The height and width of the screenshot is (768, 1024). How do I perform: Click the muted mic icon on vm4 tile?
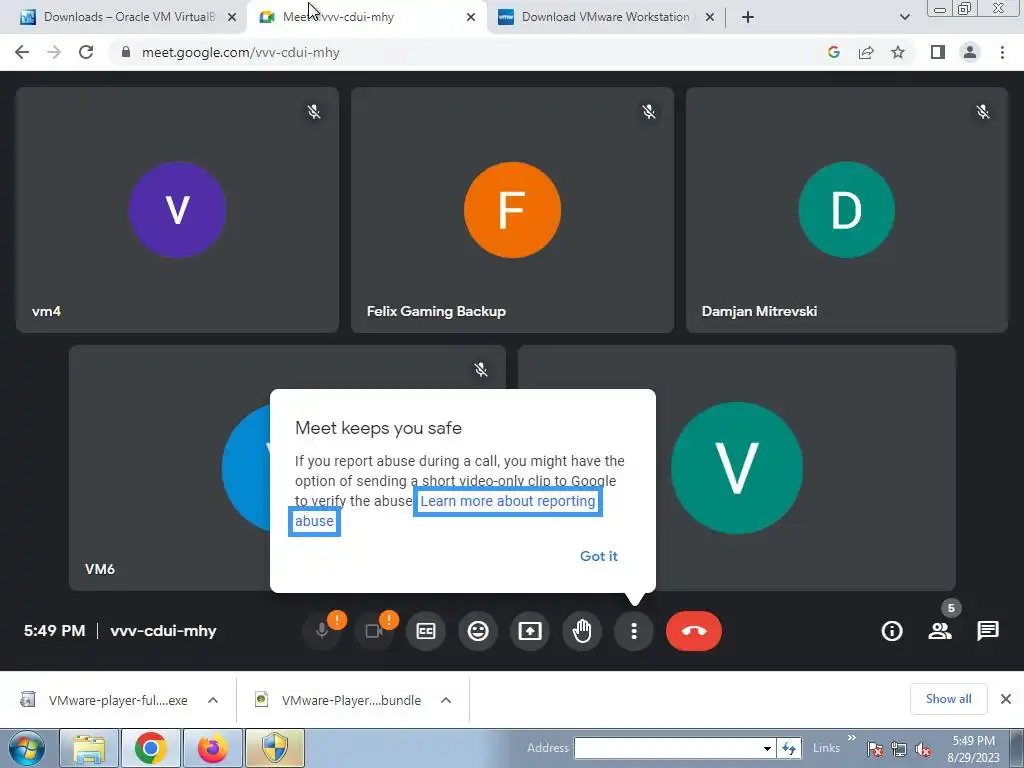[314, 112]
